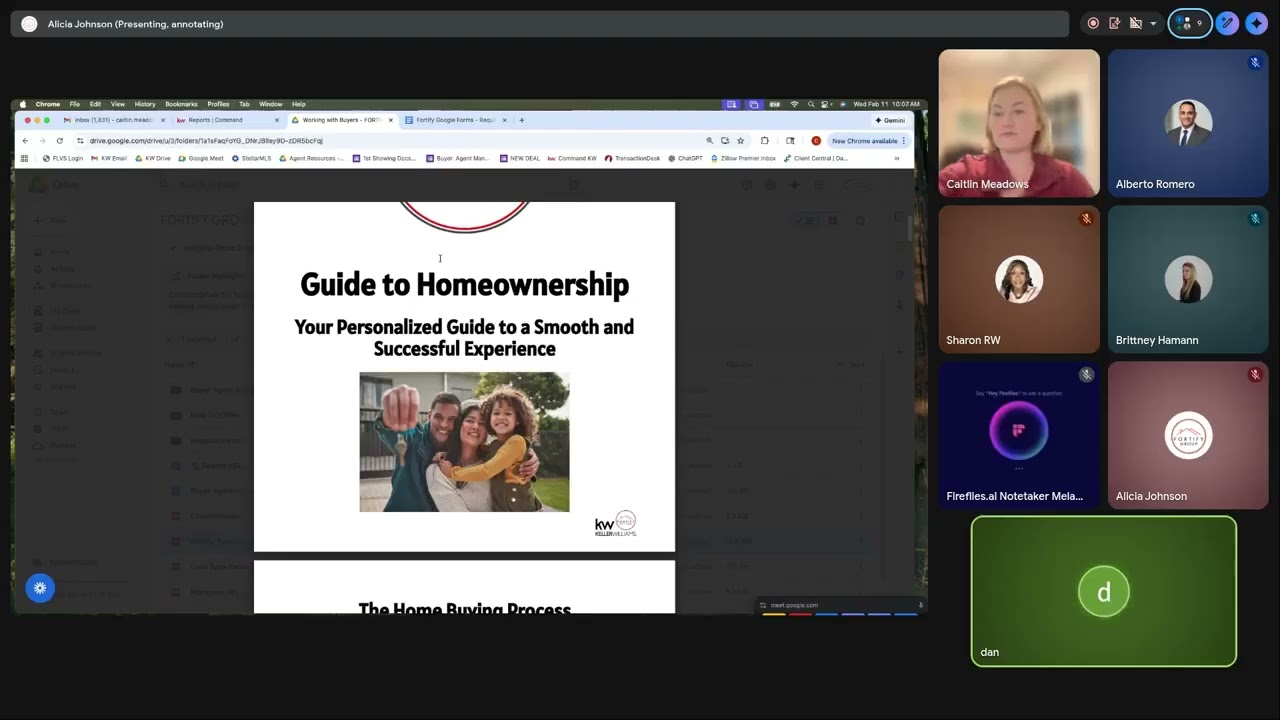Select Alberto Romero participant tile
The image size is (1280, 720).
coord(1188,123)
